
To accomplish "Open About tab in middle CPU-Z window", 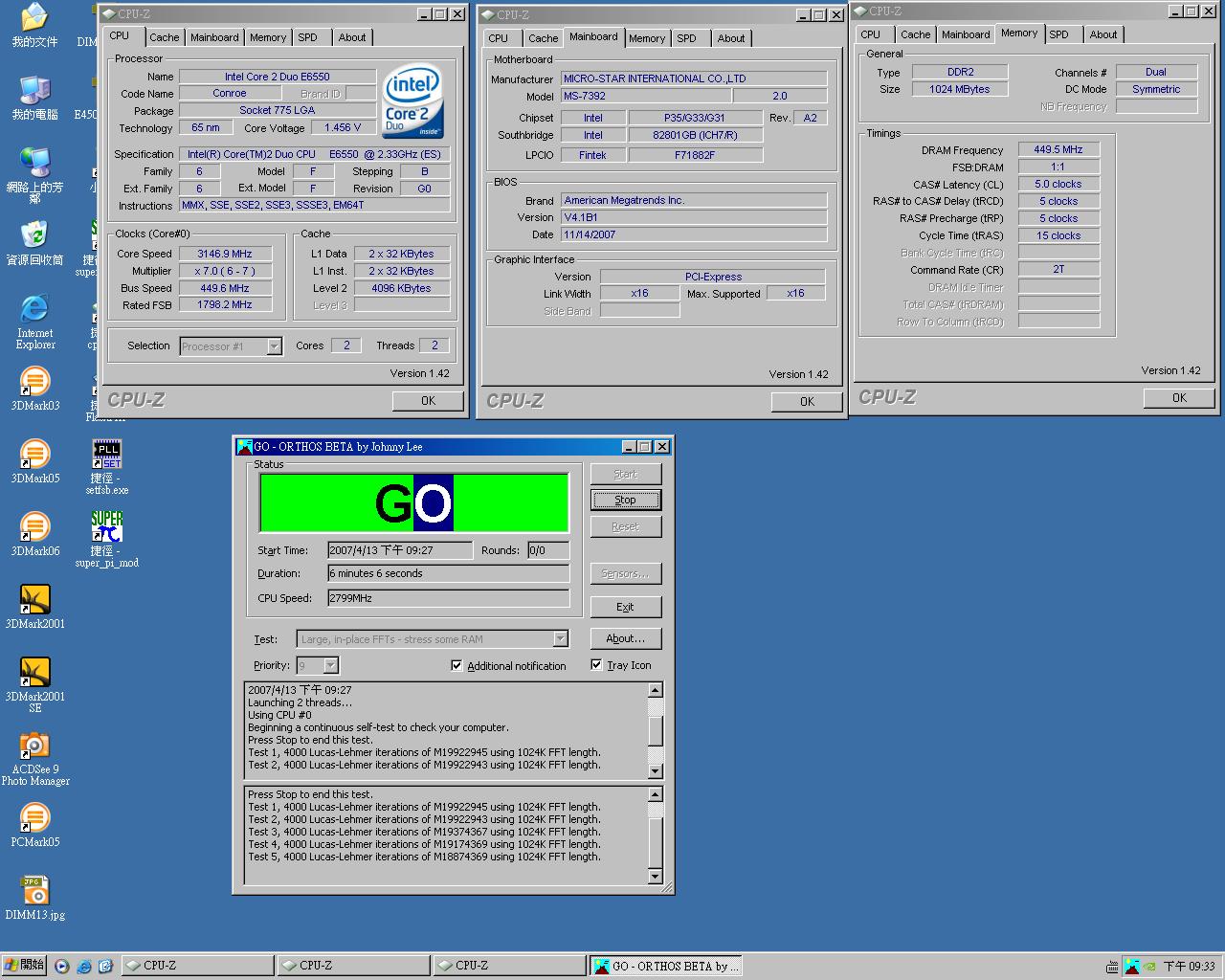I will click(731, 38).
